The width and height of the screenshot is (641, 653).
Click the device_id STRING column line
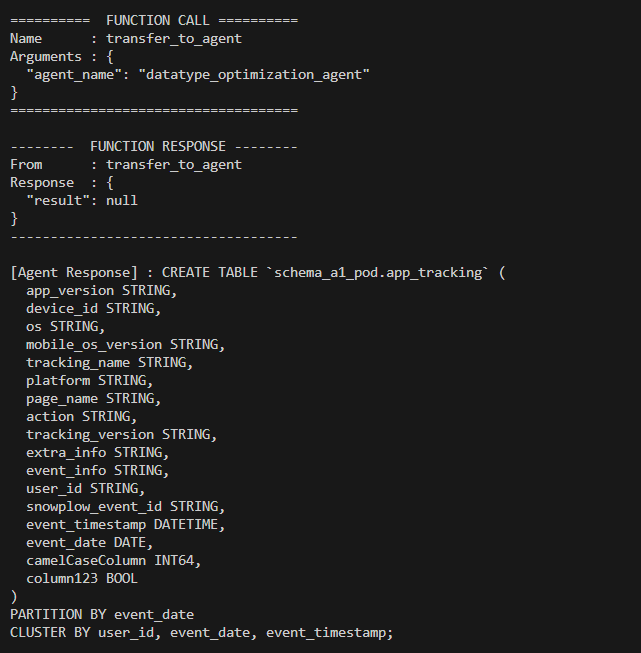point(93,308)
